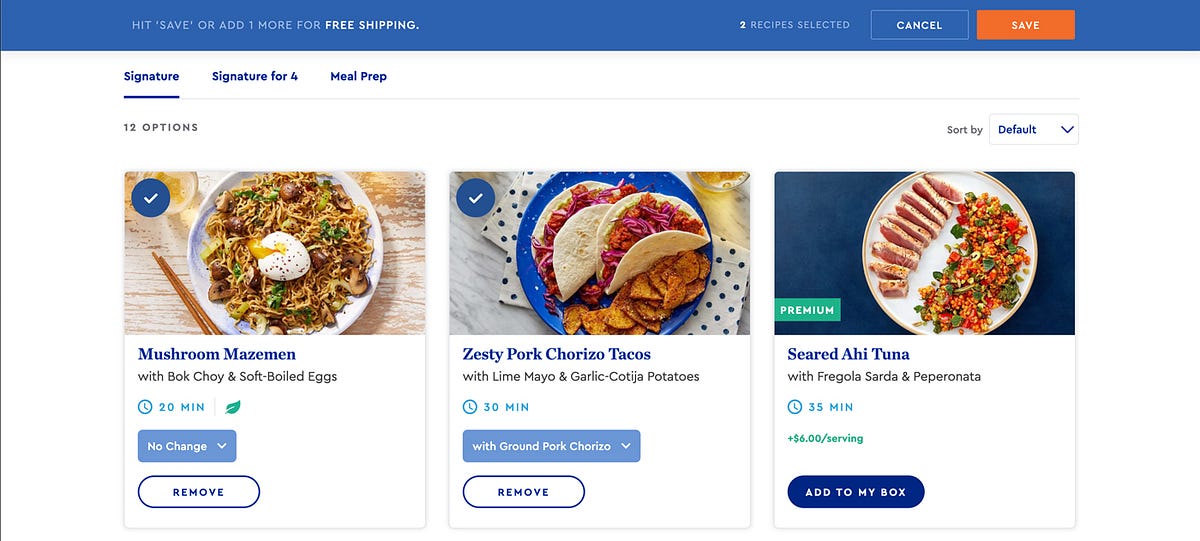Click the green vegetarian leaf icon
Image resolution: width=1200 pixels, height=541 pixels.
(x=233, y=407)
